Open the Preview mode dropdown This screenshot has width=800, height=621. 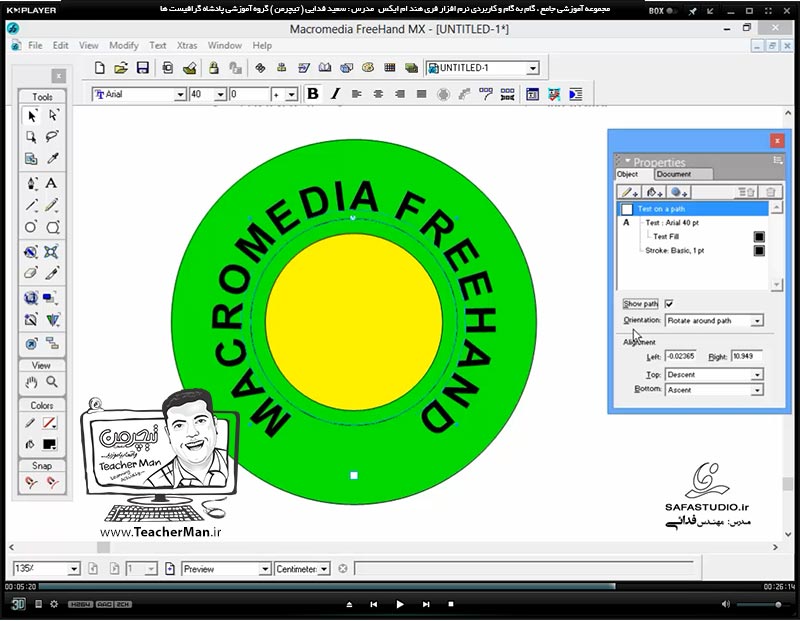(264, 569)
